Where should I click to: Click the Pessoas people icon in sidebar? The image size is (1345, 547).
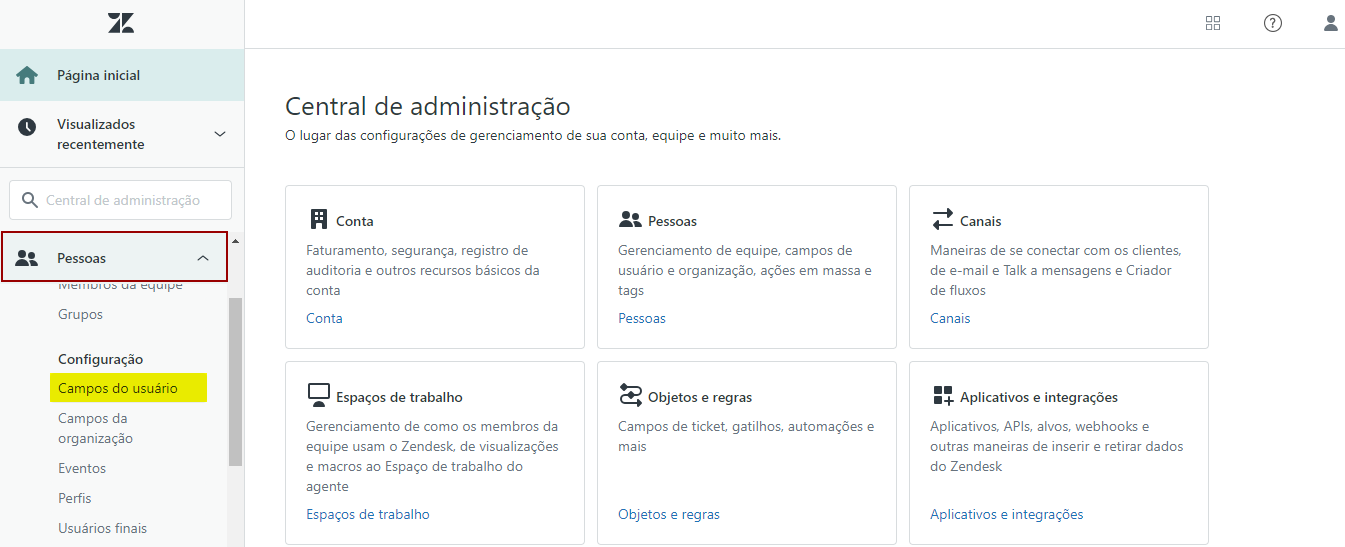tap(27, 258)
